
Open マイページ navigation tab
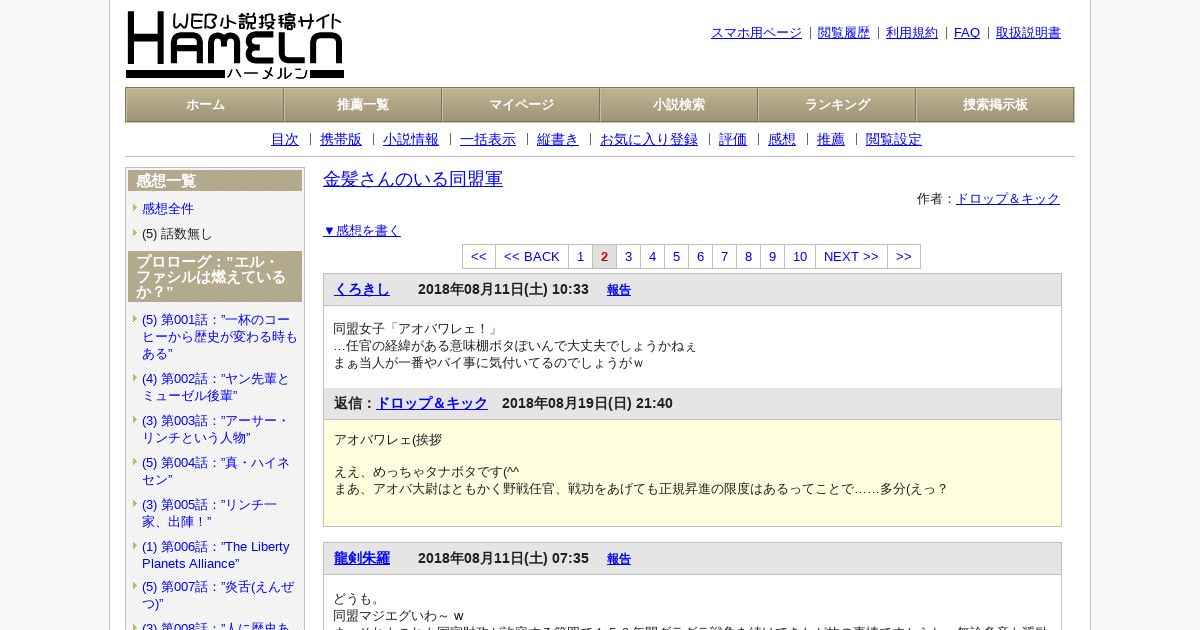tap(521, 104)
